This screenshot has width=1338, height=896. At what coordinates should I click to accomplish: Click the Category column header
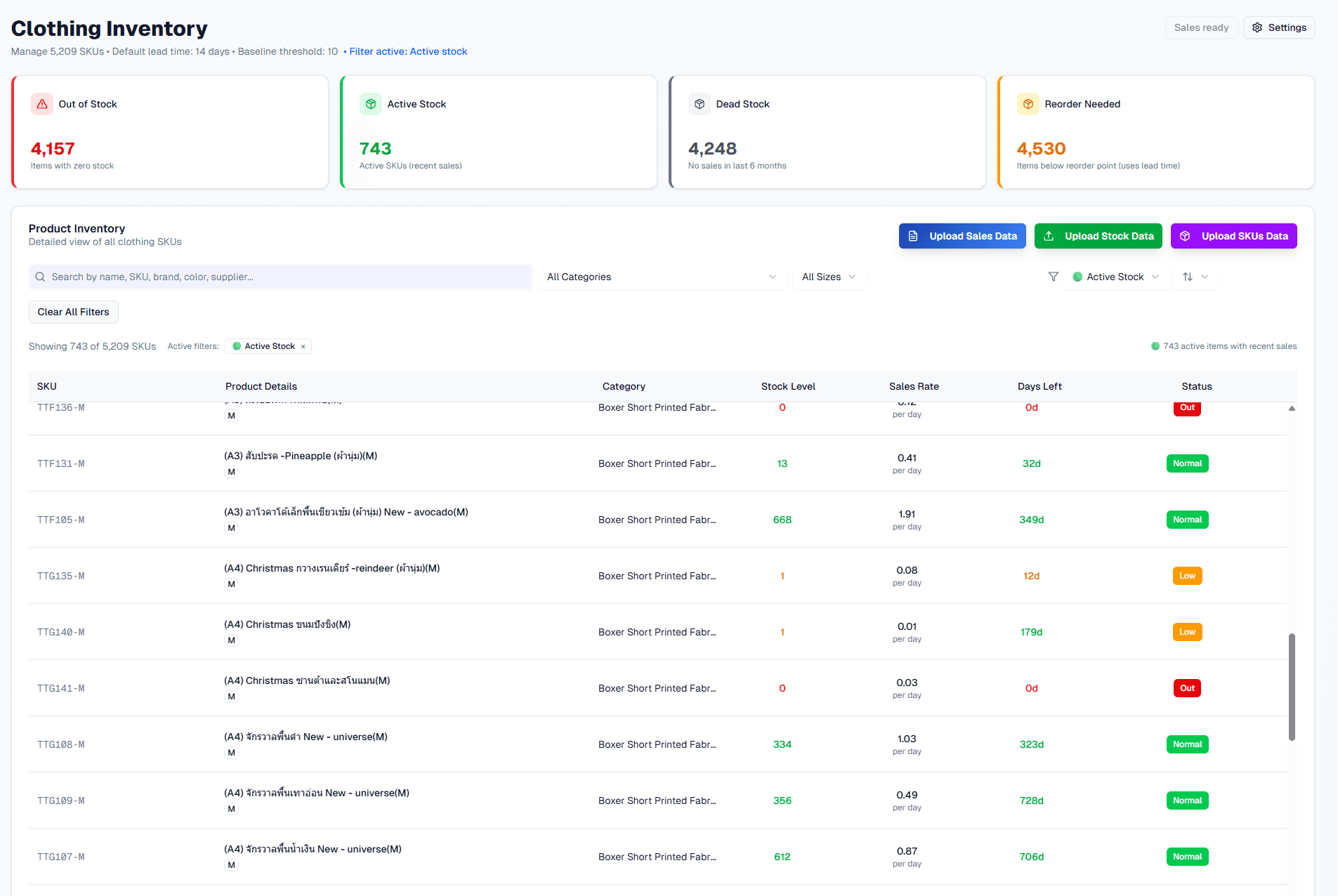point(624,386)
